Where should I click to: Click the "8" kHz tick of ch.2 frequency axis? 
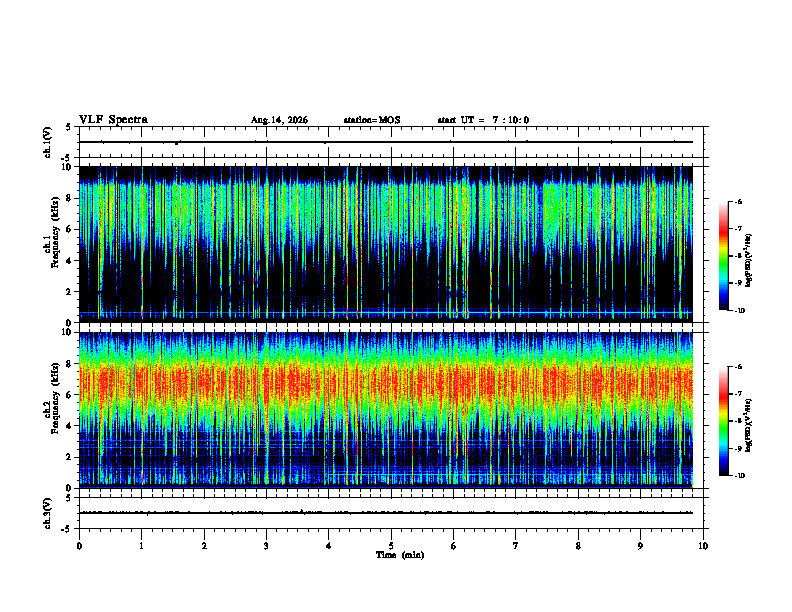69,364
